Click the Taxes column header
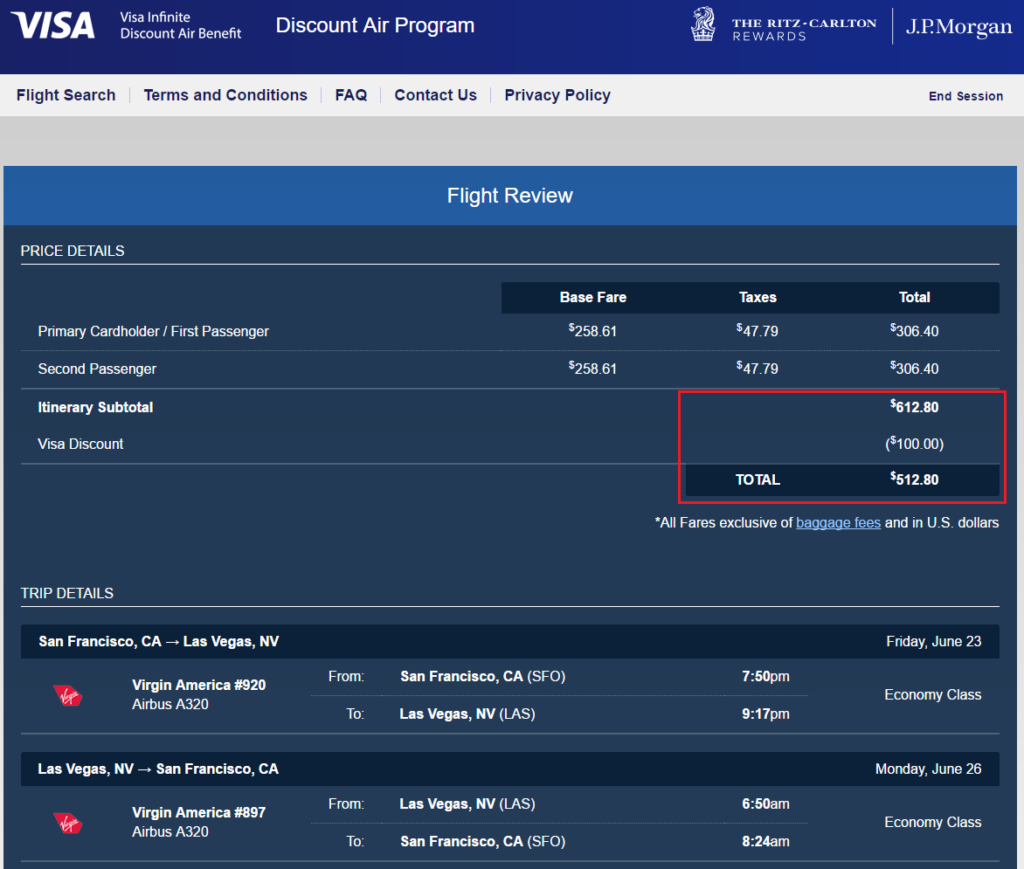 (758, 298)
